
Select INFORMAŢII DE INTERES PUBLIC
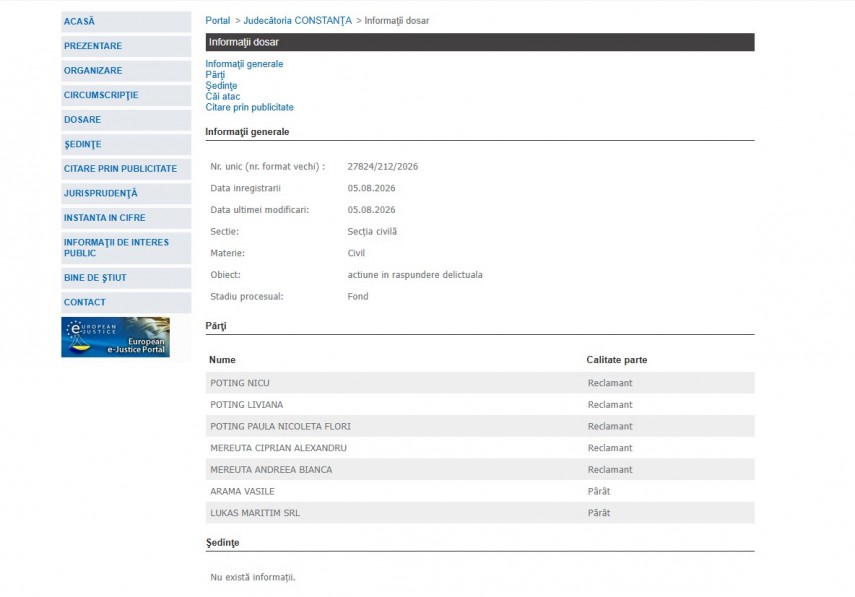click(126, 248)
